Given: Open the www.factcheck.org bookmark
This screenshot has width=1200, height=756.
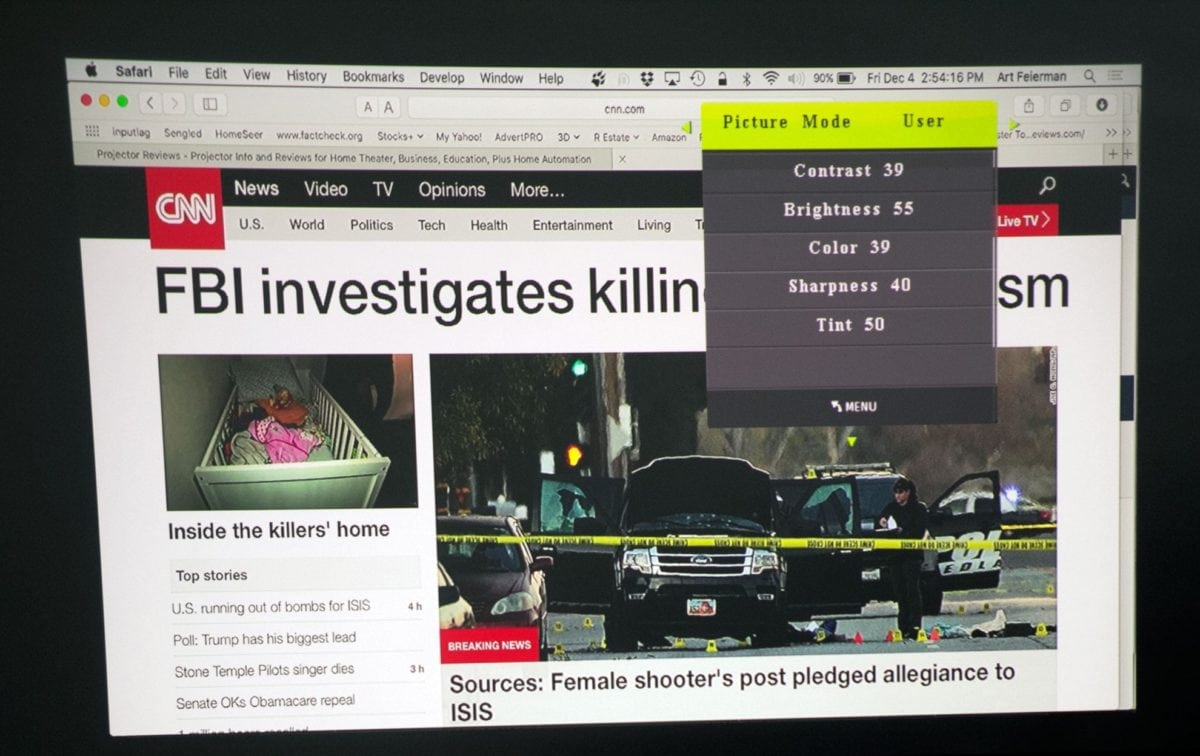Looking at the screenshot, I should 319,135.
